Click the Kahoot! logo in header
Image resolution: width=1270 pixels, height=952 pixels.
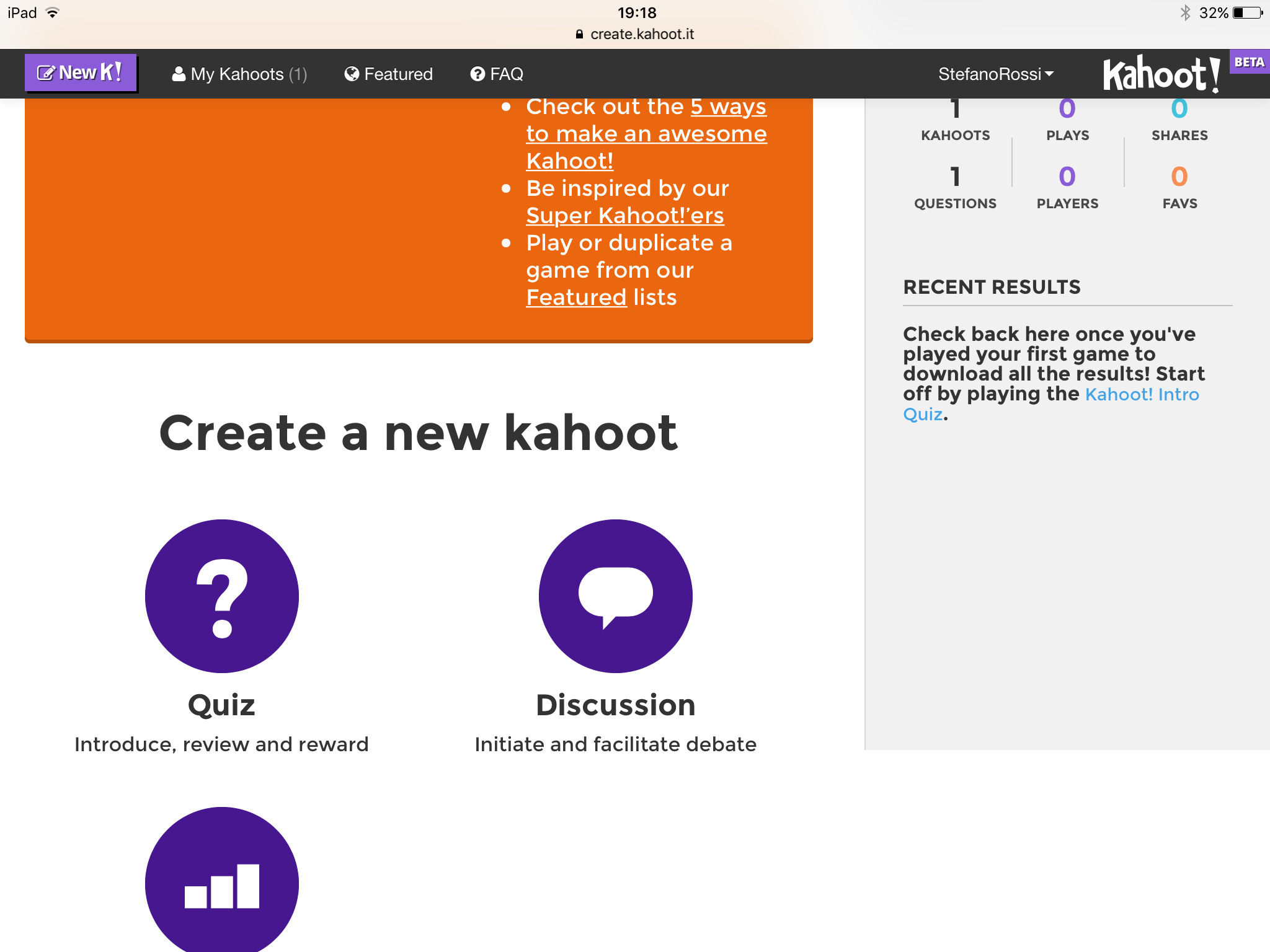coord(1161,74)
